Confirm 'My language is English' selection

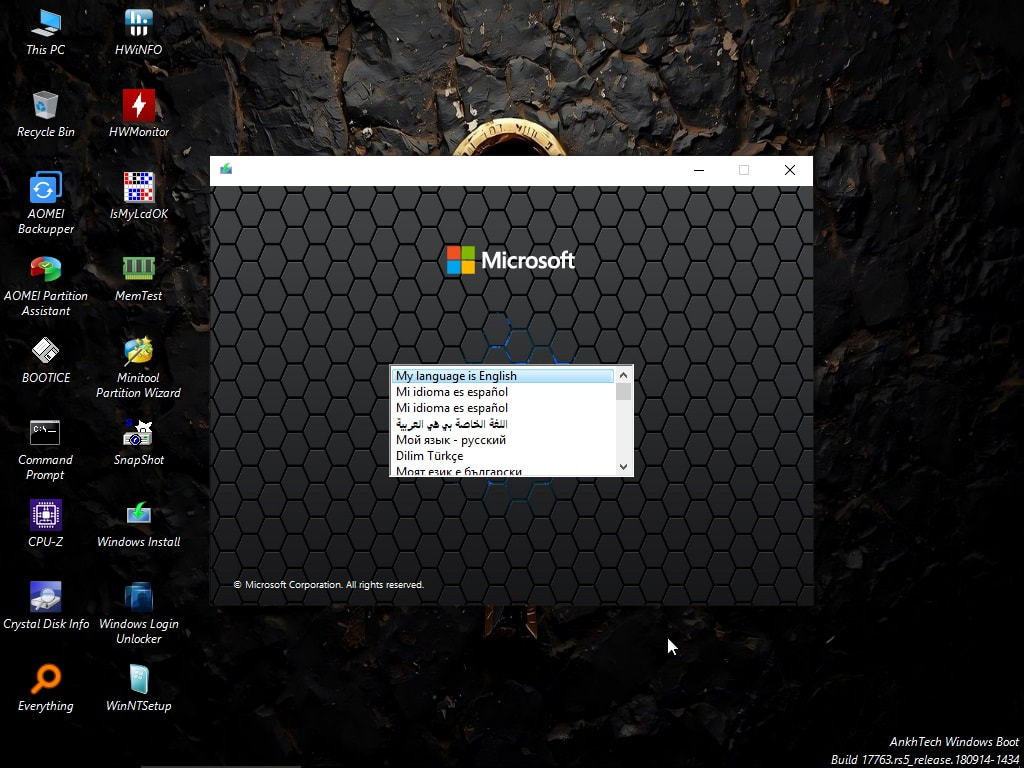[x=456, y=375]
